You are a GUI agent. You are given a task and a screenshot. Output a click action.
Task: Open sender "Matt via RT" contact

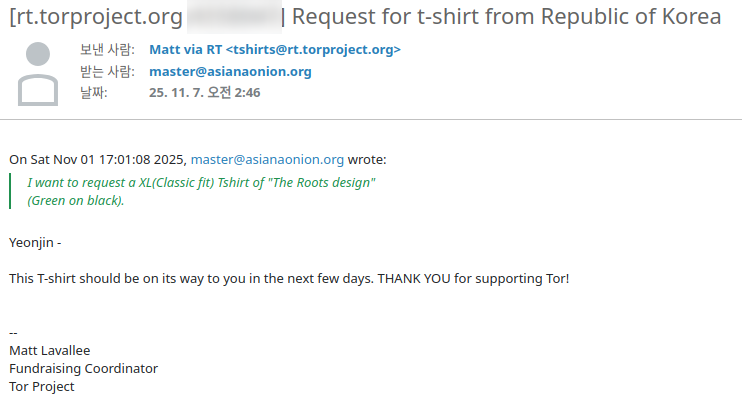[274, 50]
